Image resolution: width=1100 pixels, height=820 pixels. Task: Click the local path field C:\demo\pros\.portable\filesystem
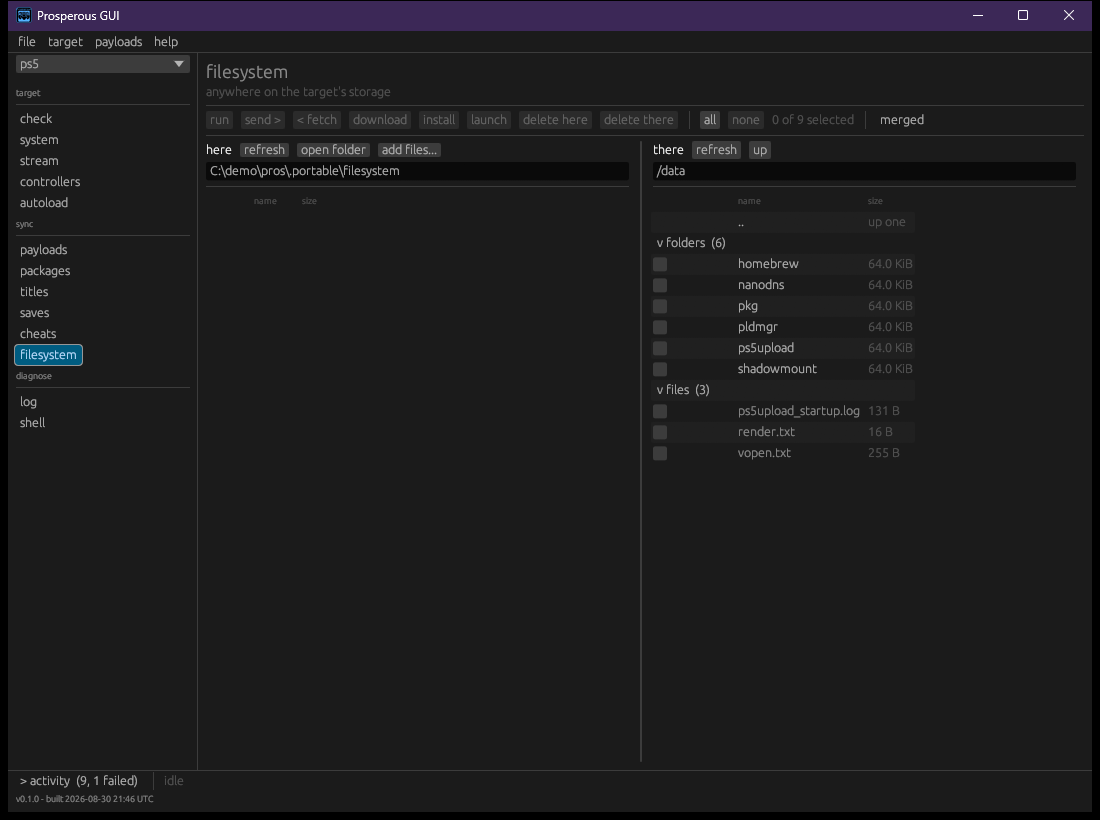click(x=417, y=171)
